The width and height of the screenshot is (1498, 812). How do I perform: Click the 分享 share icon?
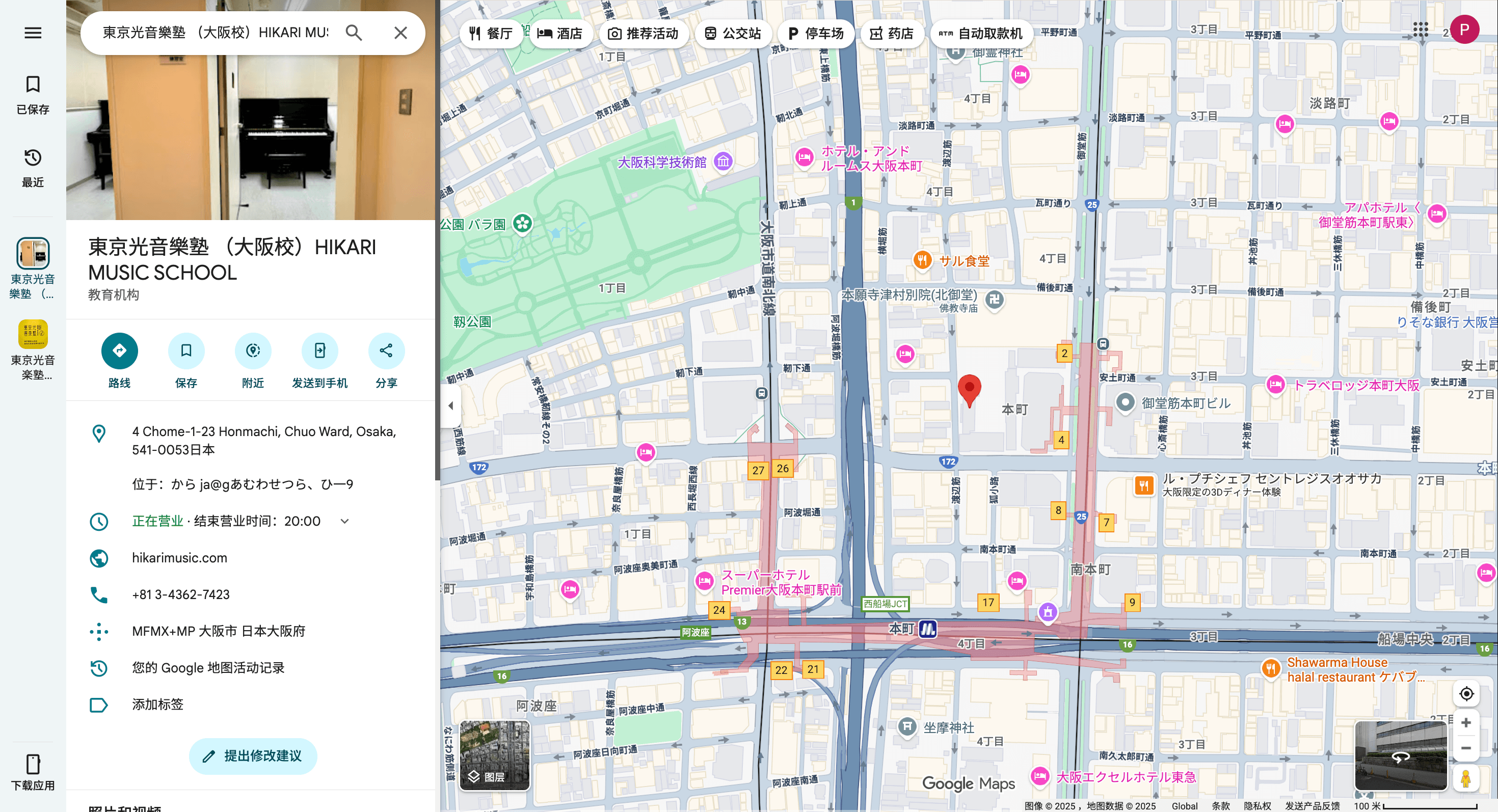pos(386,350)
